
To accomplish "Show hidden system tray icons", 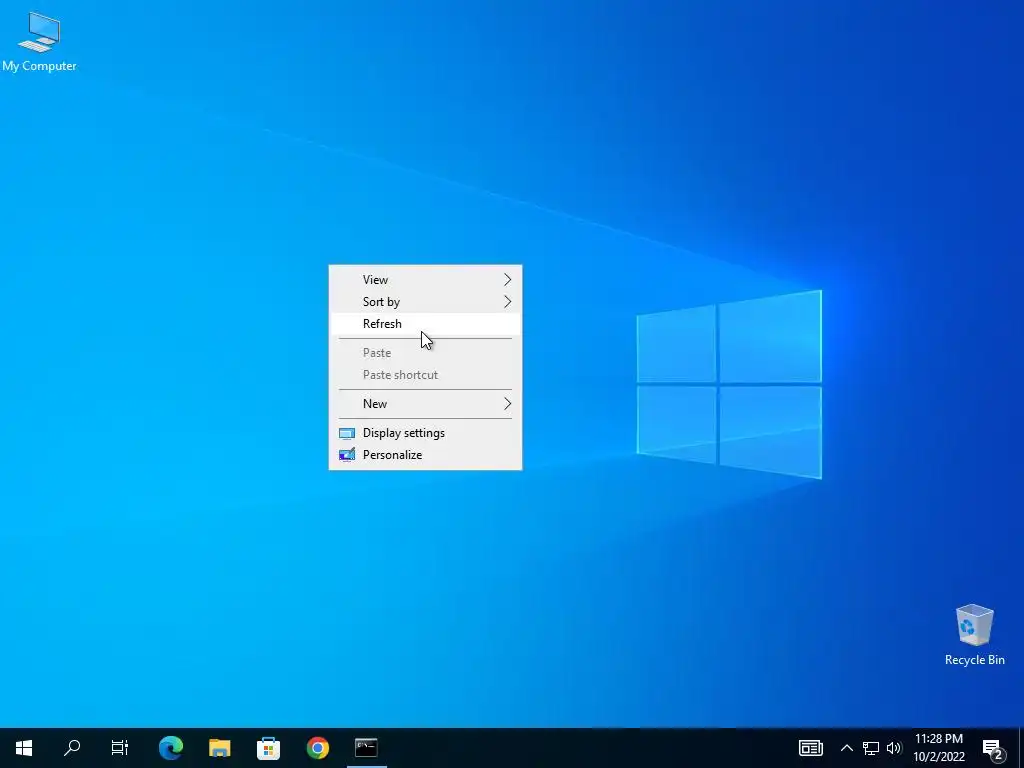I will coord(846,748).
